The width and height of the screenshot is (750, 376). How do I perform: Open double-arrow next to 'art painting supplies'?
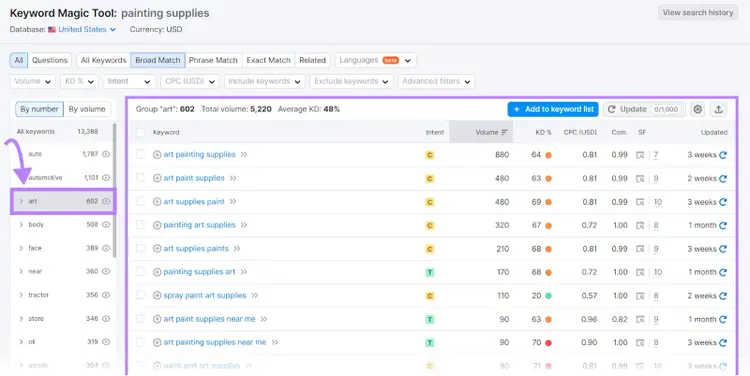pyautogui.click(x=244, y=155)
